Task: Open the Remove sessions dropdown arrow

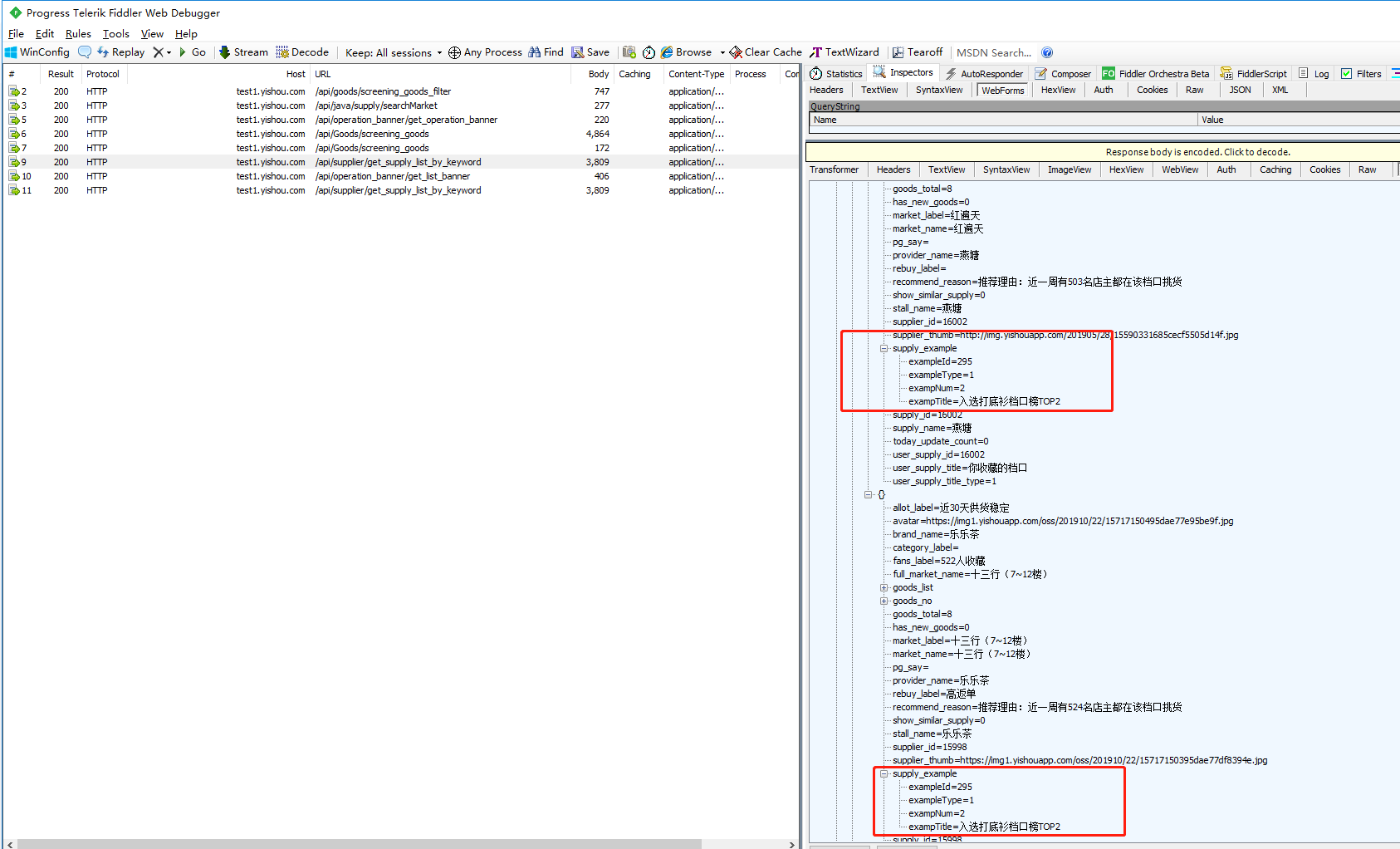Action: pos(169,52)
